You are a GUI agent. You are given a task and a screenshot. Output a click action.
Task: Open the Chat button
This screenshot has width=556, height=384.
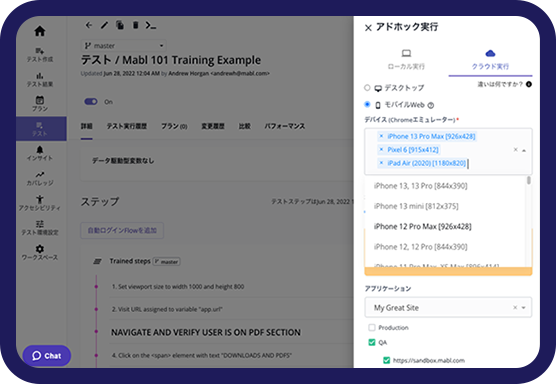click(x=47, y=356)
